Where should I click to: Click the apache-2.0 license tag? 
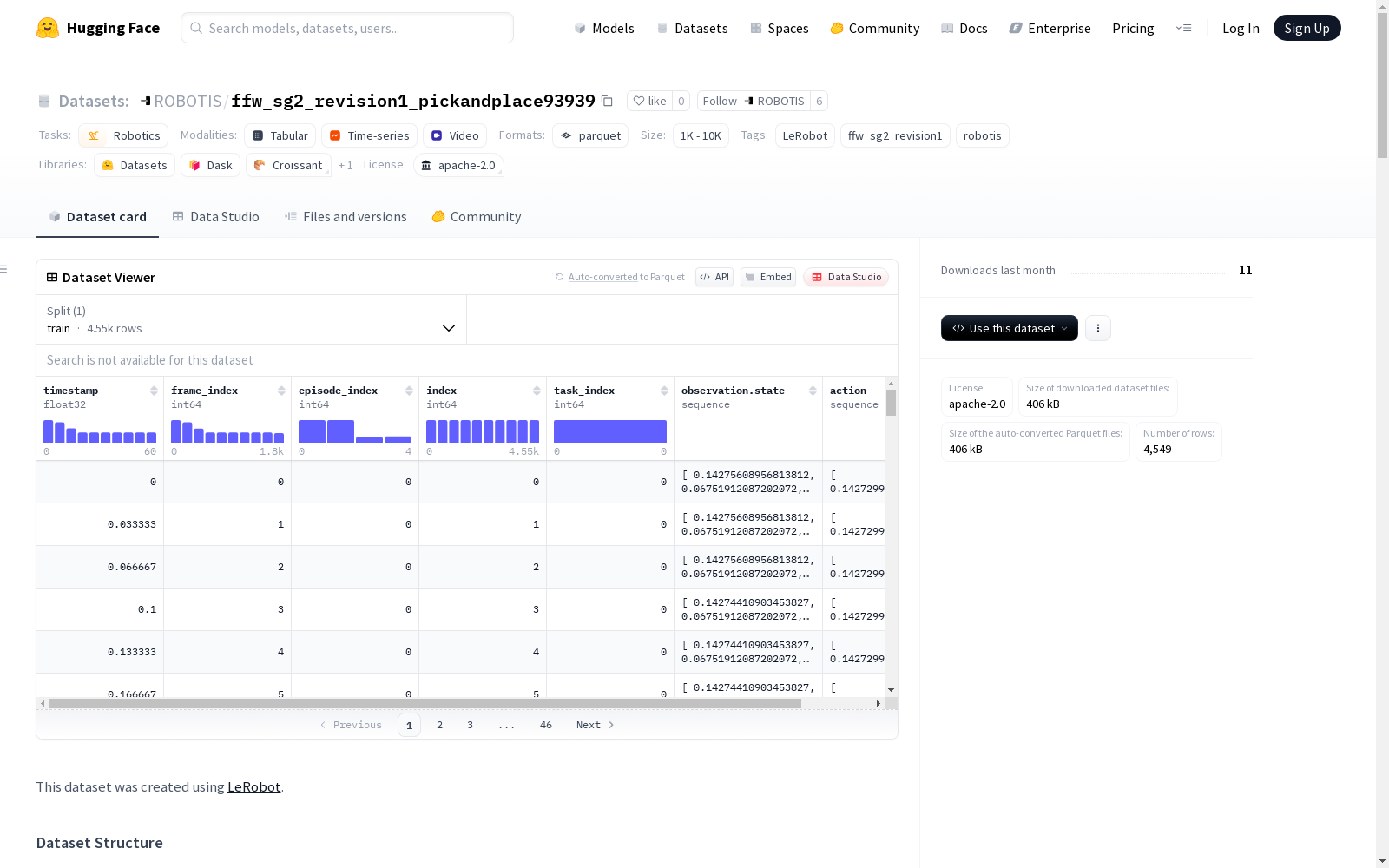coord(458,165)
